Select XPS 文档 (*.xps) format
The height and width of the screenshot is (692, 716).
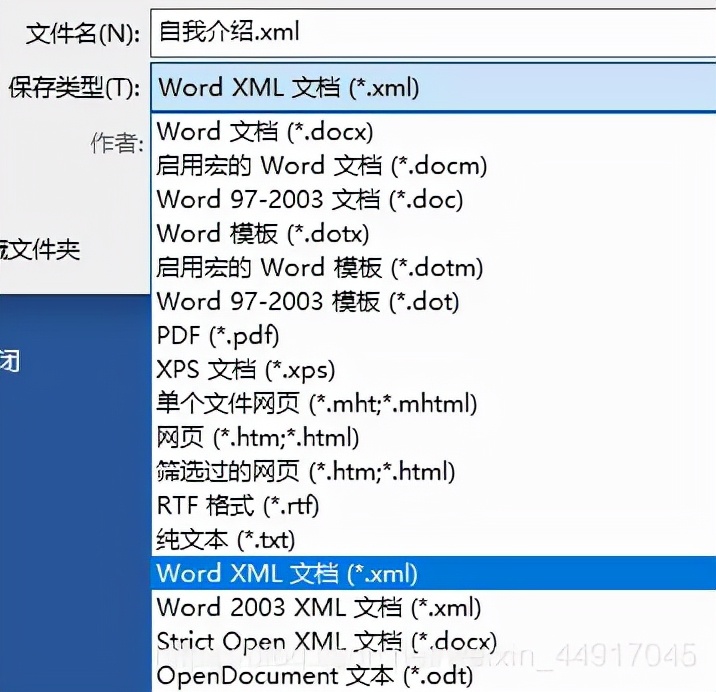(x=434, y=370)
